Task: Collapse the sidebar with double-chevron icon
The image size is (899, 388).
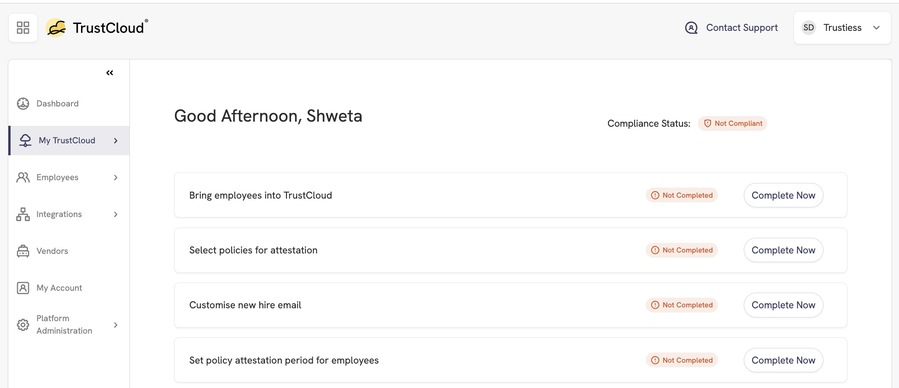Action: (x=110, y=73)
